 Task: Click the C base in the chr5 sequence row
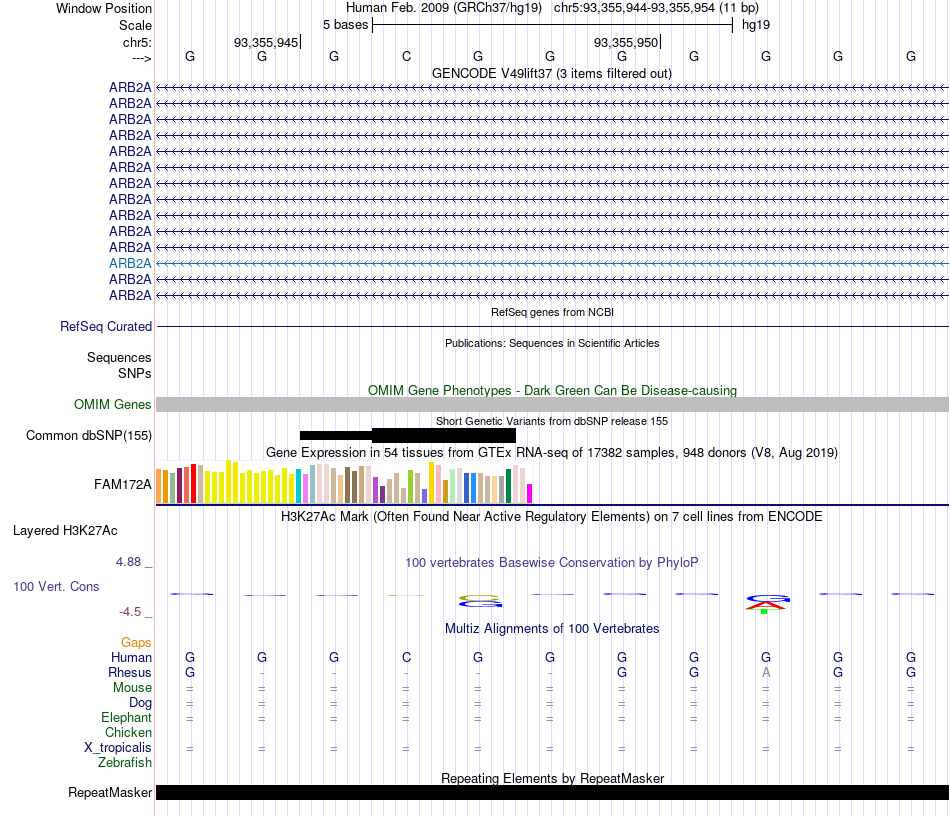pyautogui.click(x=407, y=56)
